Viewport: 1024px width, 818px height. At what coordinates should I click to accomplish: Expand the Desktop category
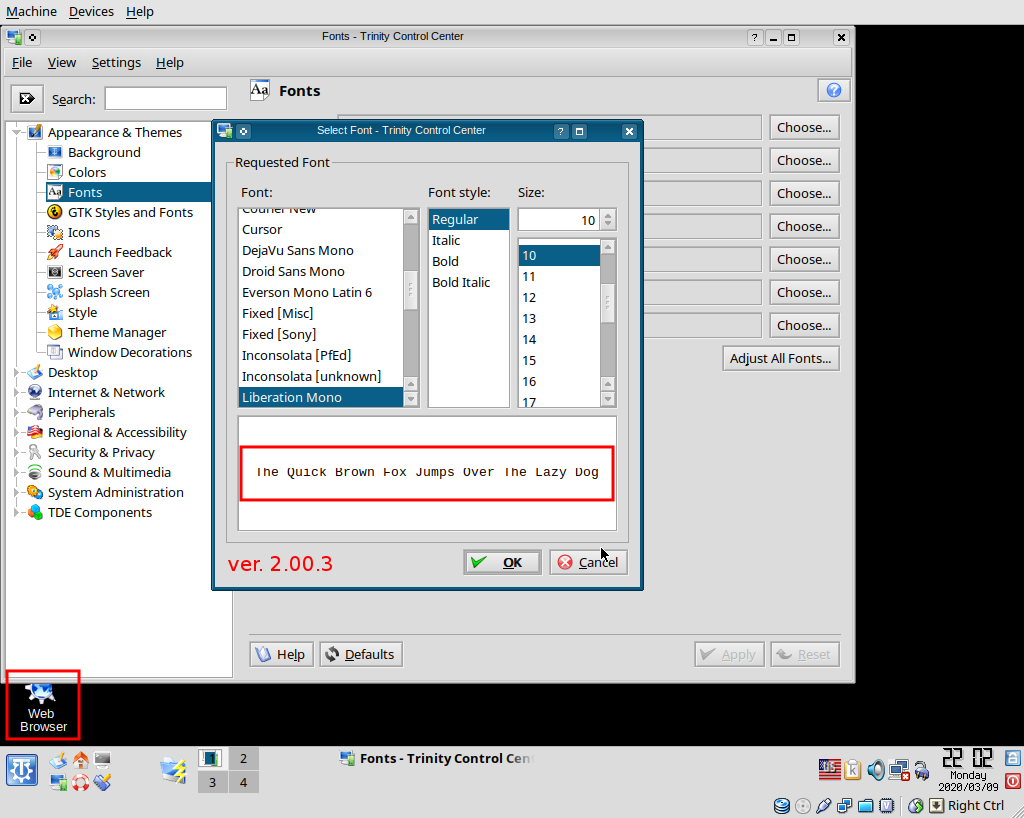pos(18,373)
